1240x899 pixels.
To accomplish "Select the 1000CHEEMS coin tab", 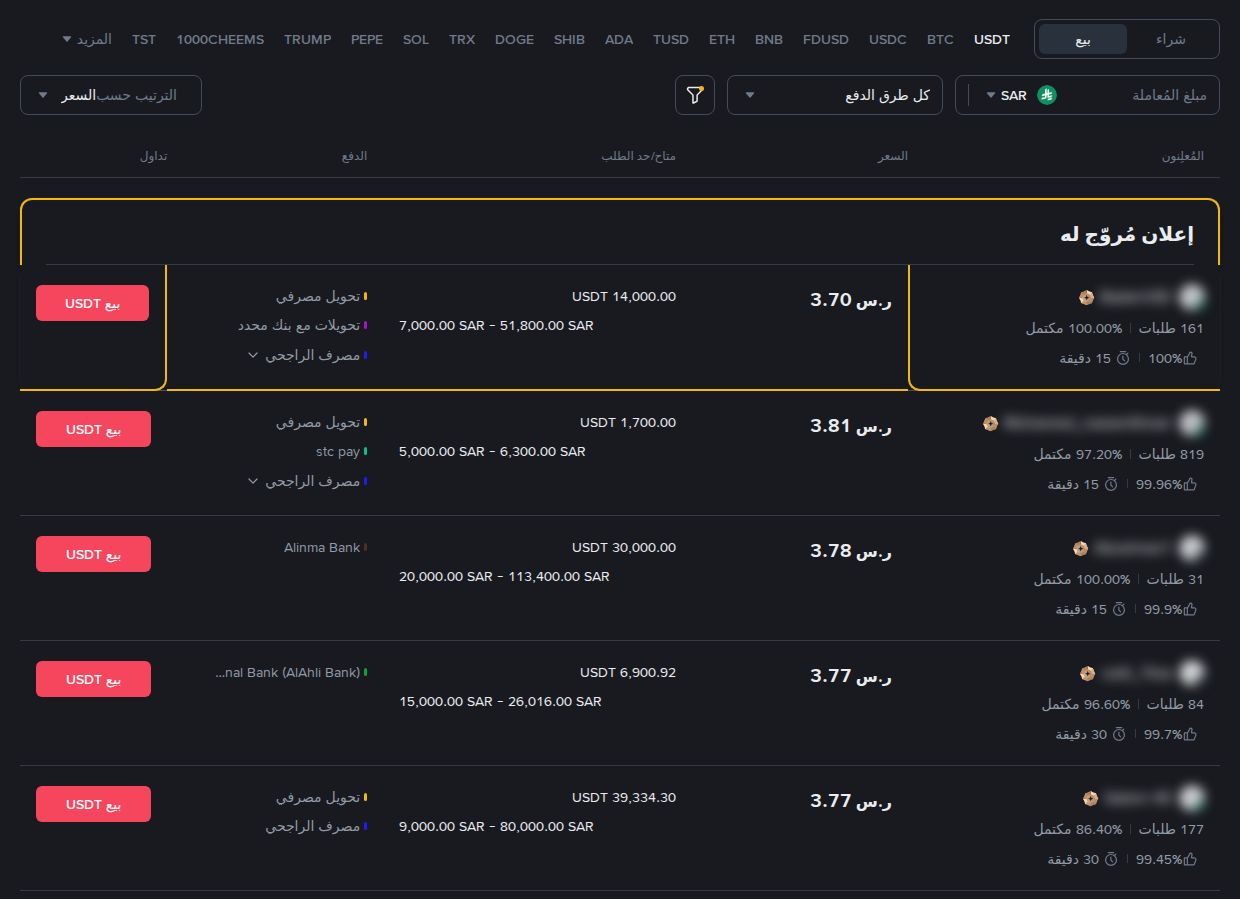I will 220,40.
